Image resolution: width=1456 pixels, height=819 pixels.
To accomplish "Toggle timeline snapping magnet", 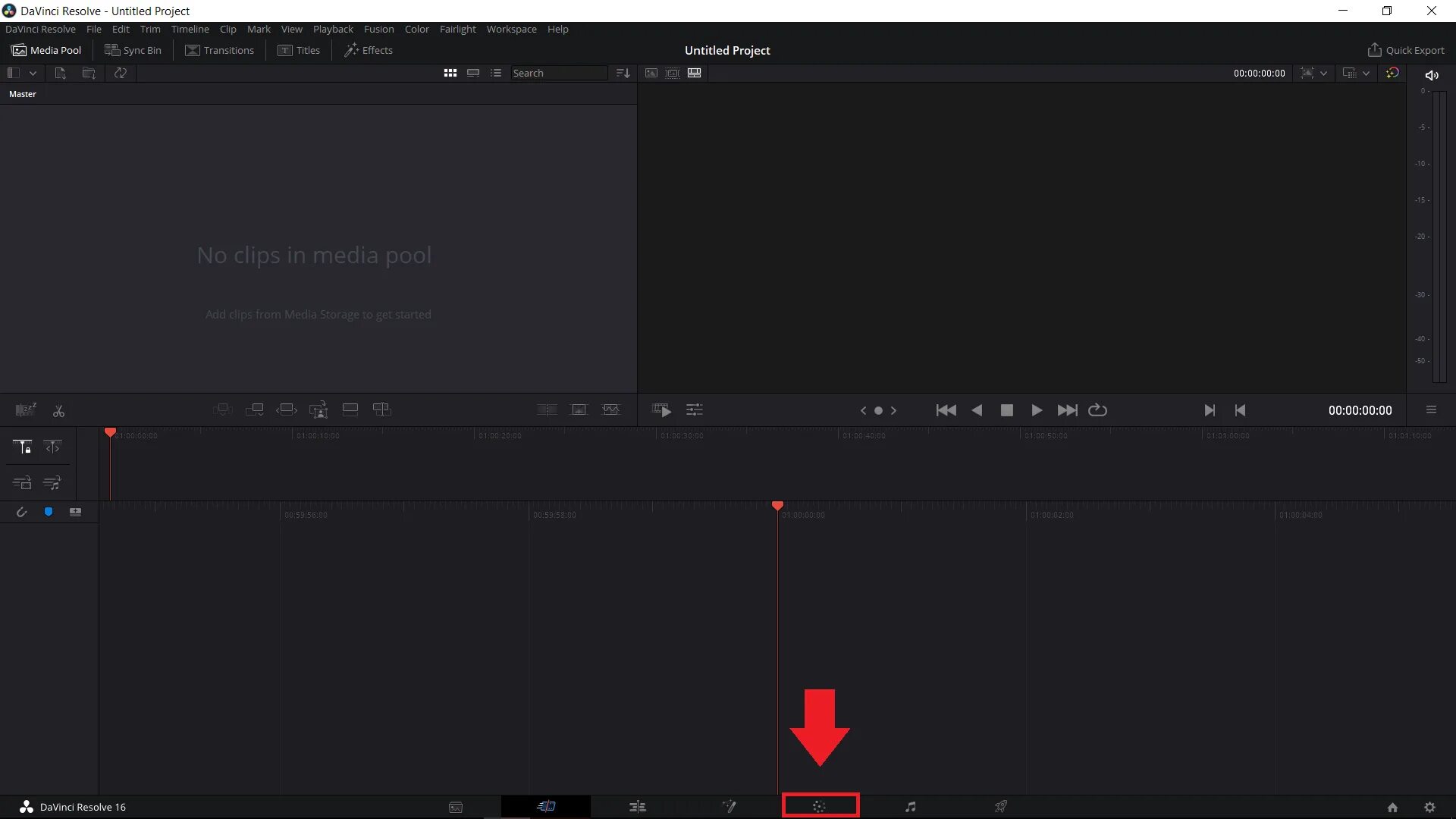I will (21, 513).
